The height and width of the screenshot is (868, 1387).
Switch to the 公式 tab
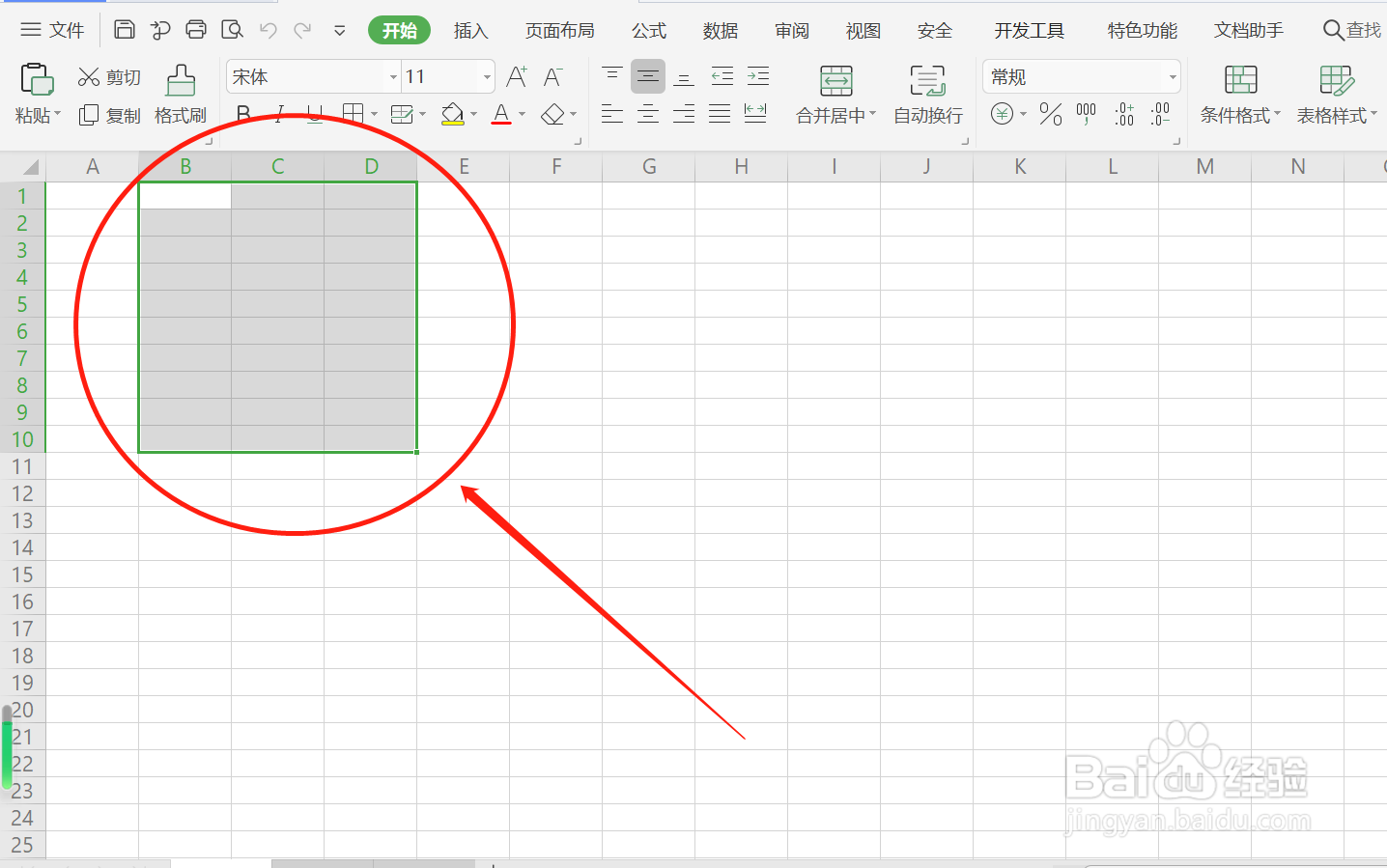tap(649, 31)
